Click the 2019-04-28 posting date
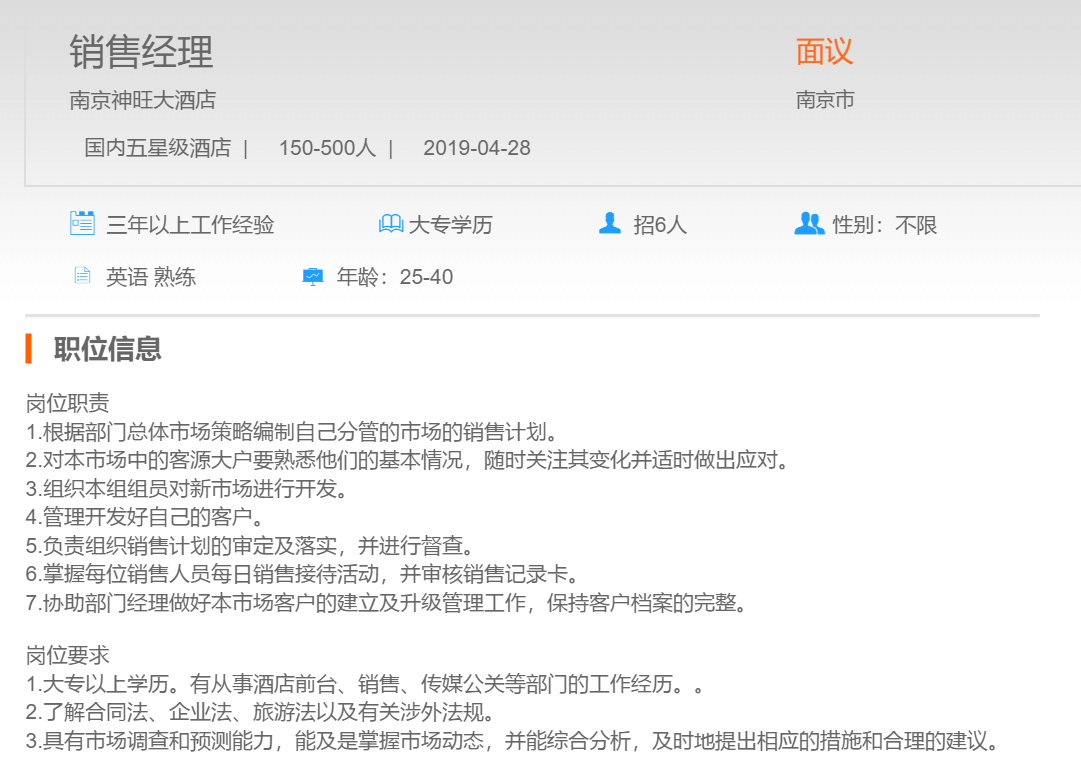The image size is (1081, 758). 476,148
